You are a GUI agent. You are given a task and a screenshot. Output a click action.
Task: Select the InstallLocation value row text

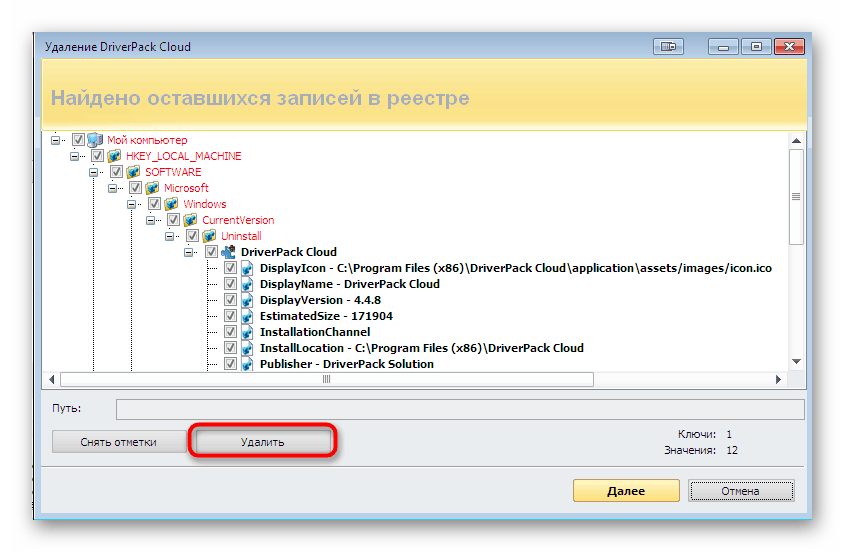coord(421,348)
